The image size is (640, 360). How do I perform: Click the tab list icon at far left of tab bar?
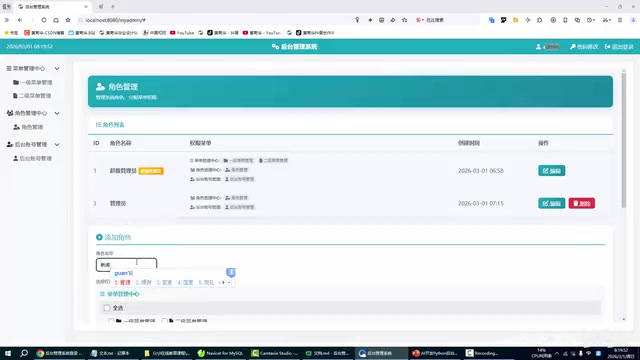point(7,7)
